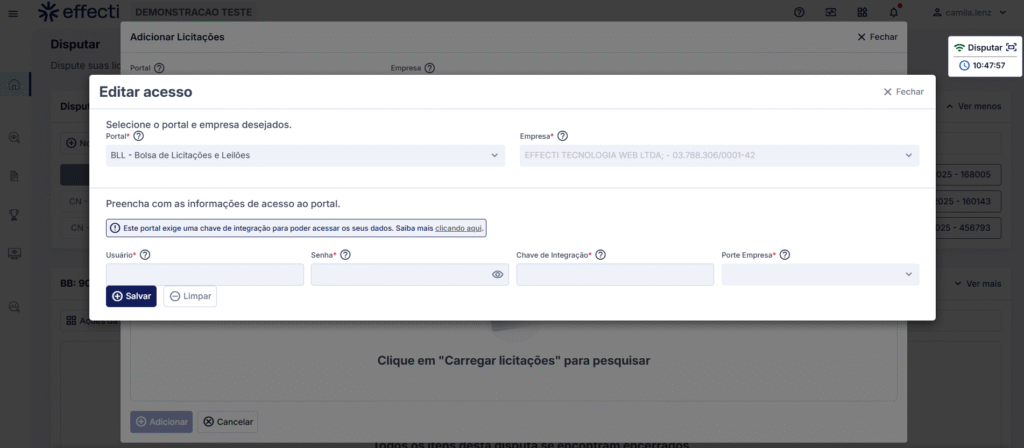1024x448 pixels.
Task: Expand the Porte Empresa dropdown
Action: click(819, 274)
